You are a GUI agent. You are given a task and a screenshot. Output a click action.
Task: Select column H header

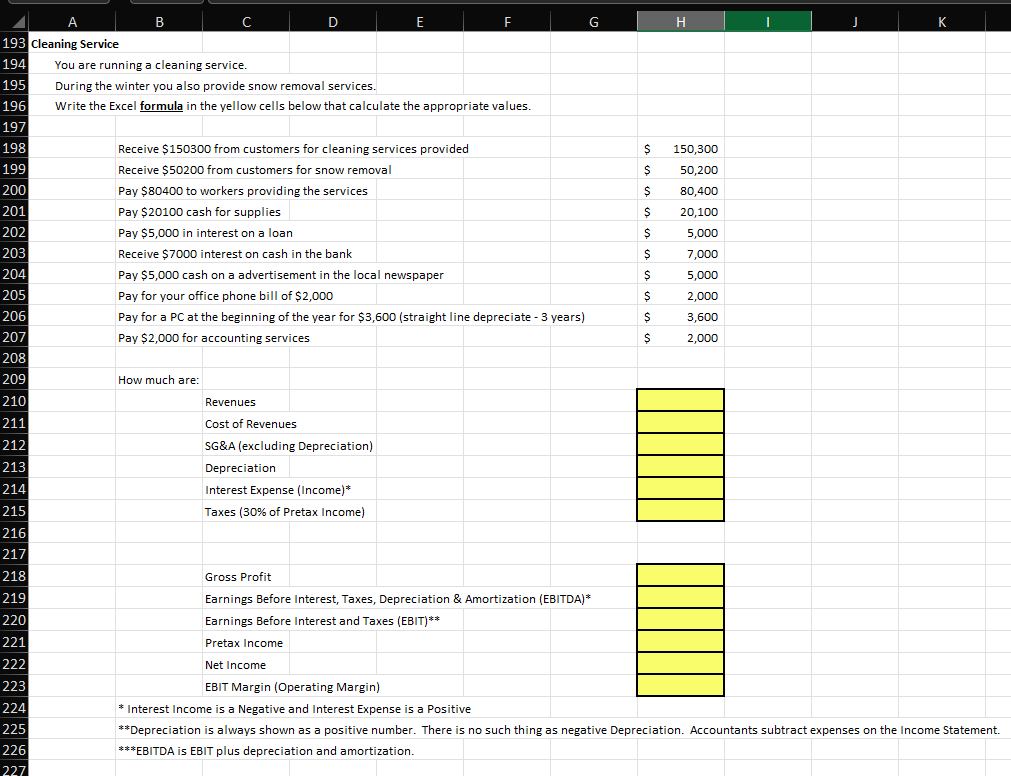[680, 22]
